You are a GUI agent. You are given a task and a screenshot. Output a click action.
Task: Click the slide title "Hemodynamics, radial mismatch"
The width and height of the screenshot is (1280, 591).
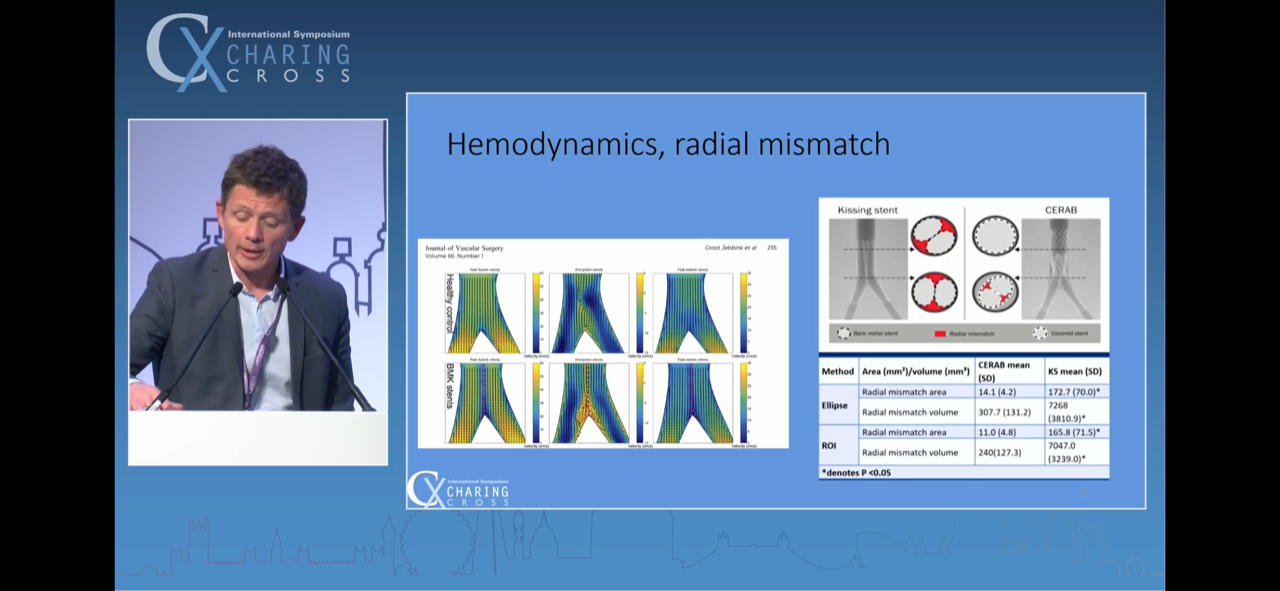coord(668,144)
